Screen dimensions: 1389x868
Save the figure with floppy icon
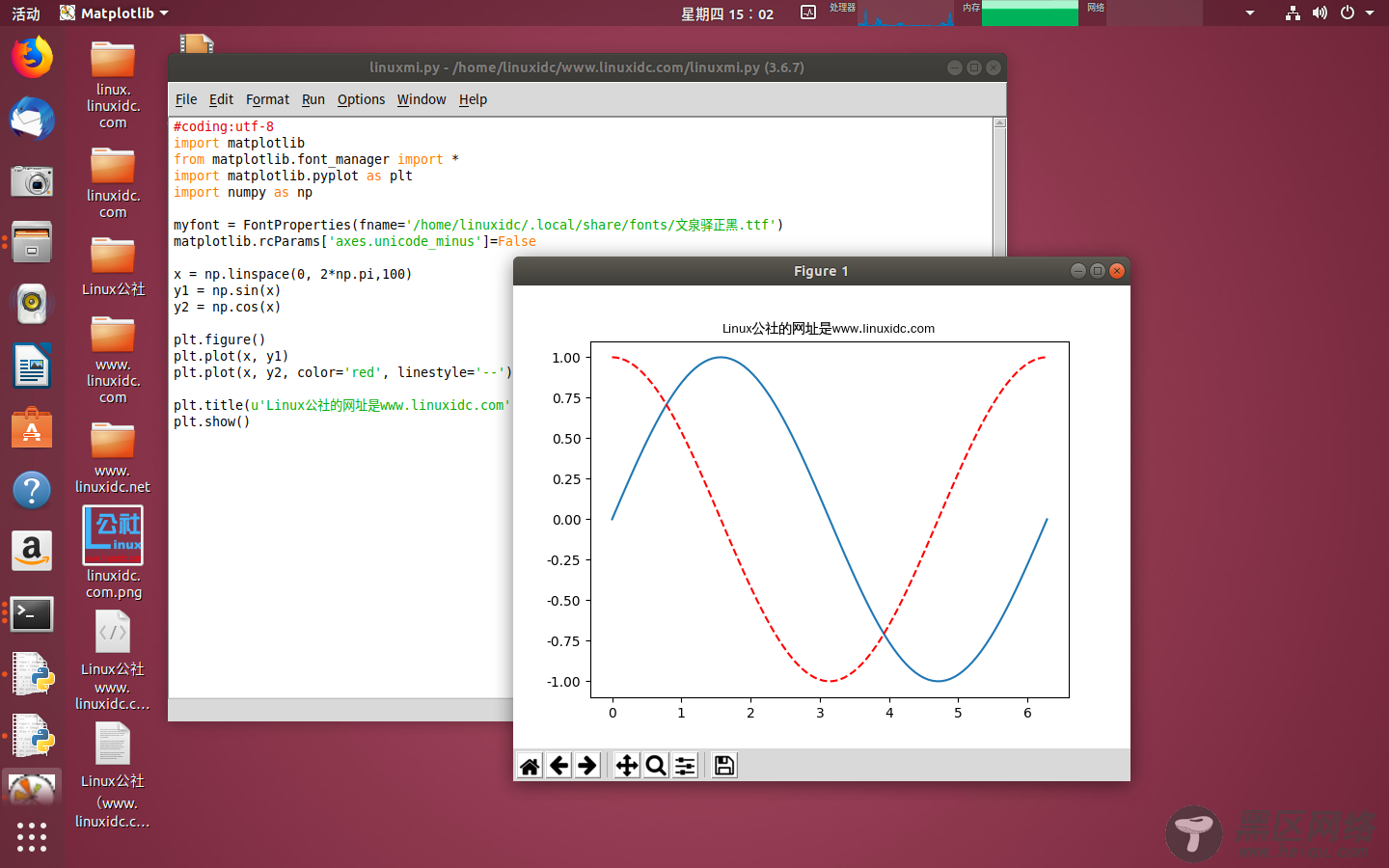click(724, 766)
